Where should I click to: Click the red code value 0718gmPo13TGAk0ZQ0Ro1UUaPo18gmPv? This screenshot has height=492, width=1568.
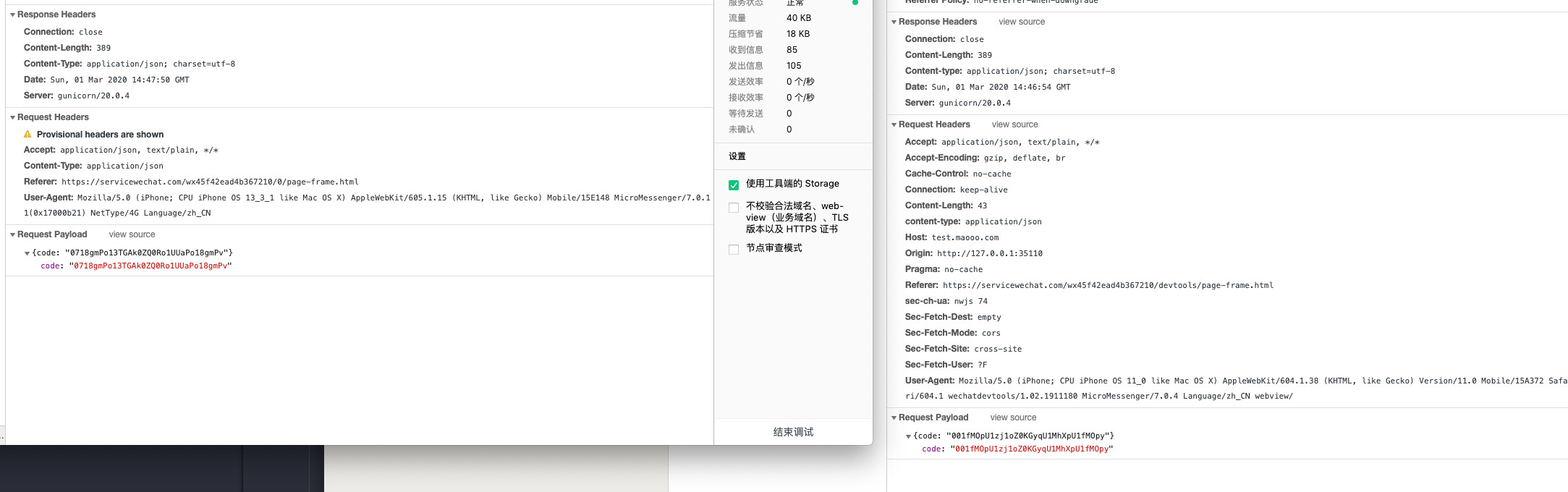coord(151,266)
